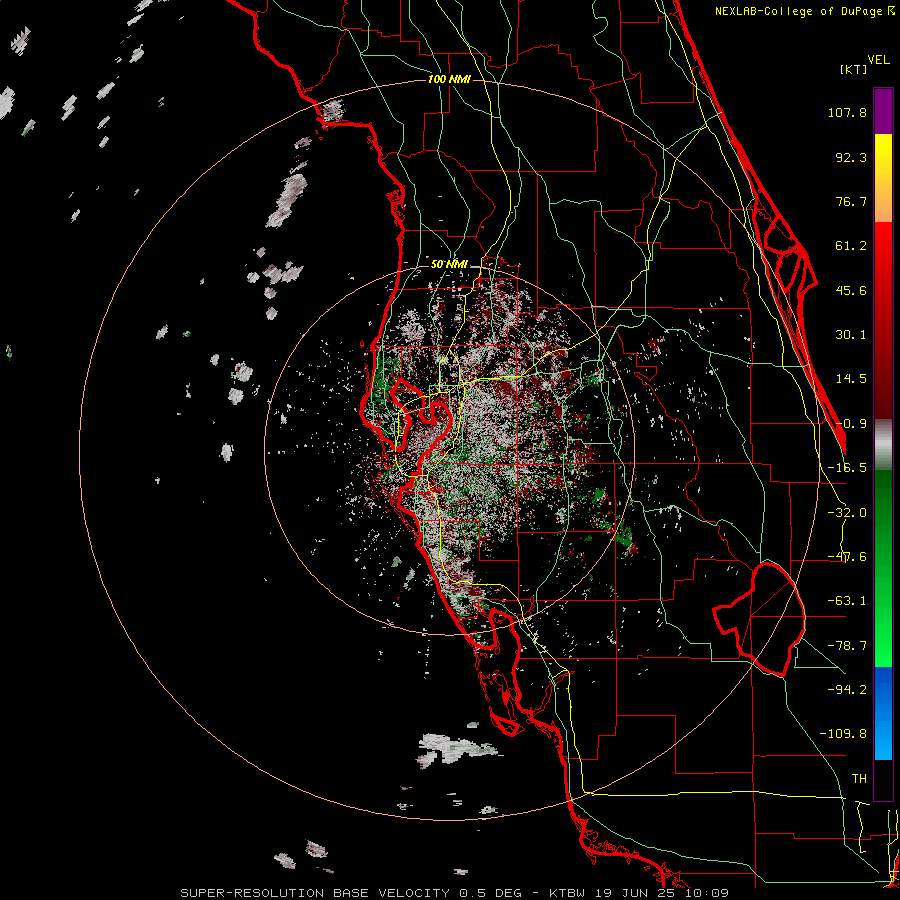Click the Super-Resolution Base Velocity caption

point(455,893)
